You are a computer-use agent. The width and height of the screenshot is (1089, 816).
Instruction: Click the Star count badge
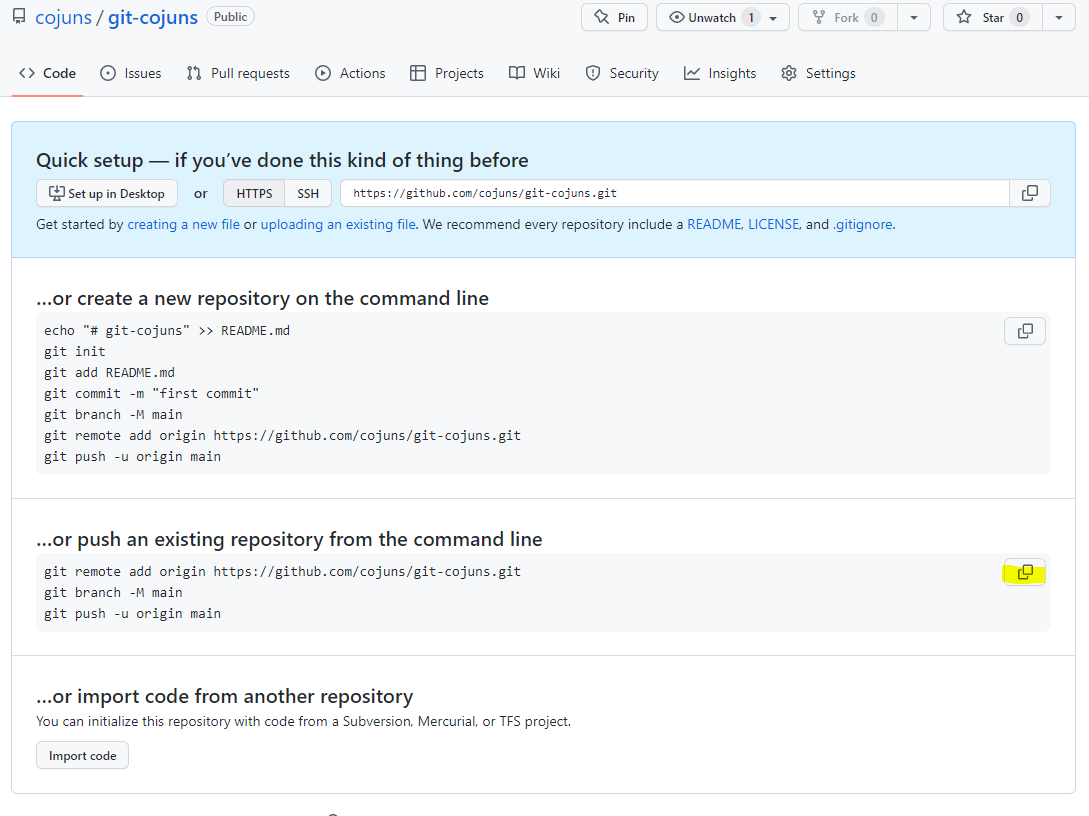pos(1019,17)
